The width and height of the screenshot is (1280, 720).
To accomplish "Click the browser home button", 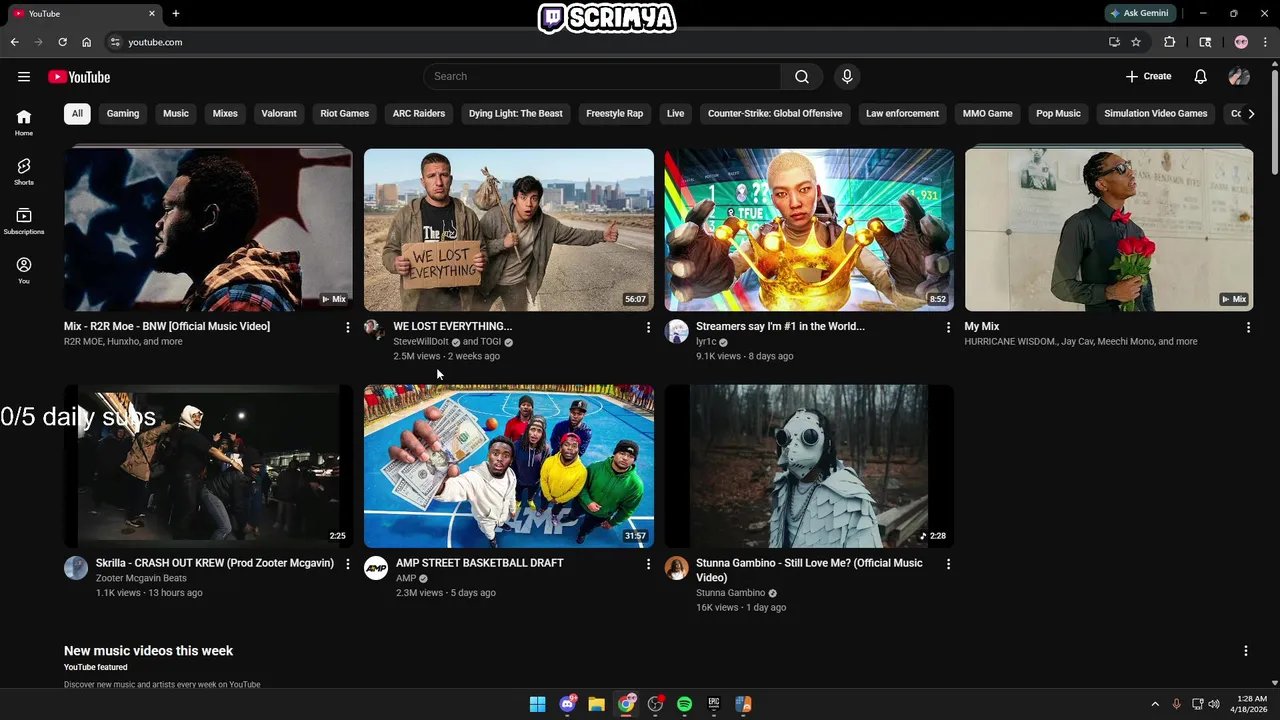I will (87, 42).
